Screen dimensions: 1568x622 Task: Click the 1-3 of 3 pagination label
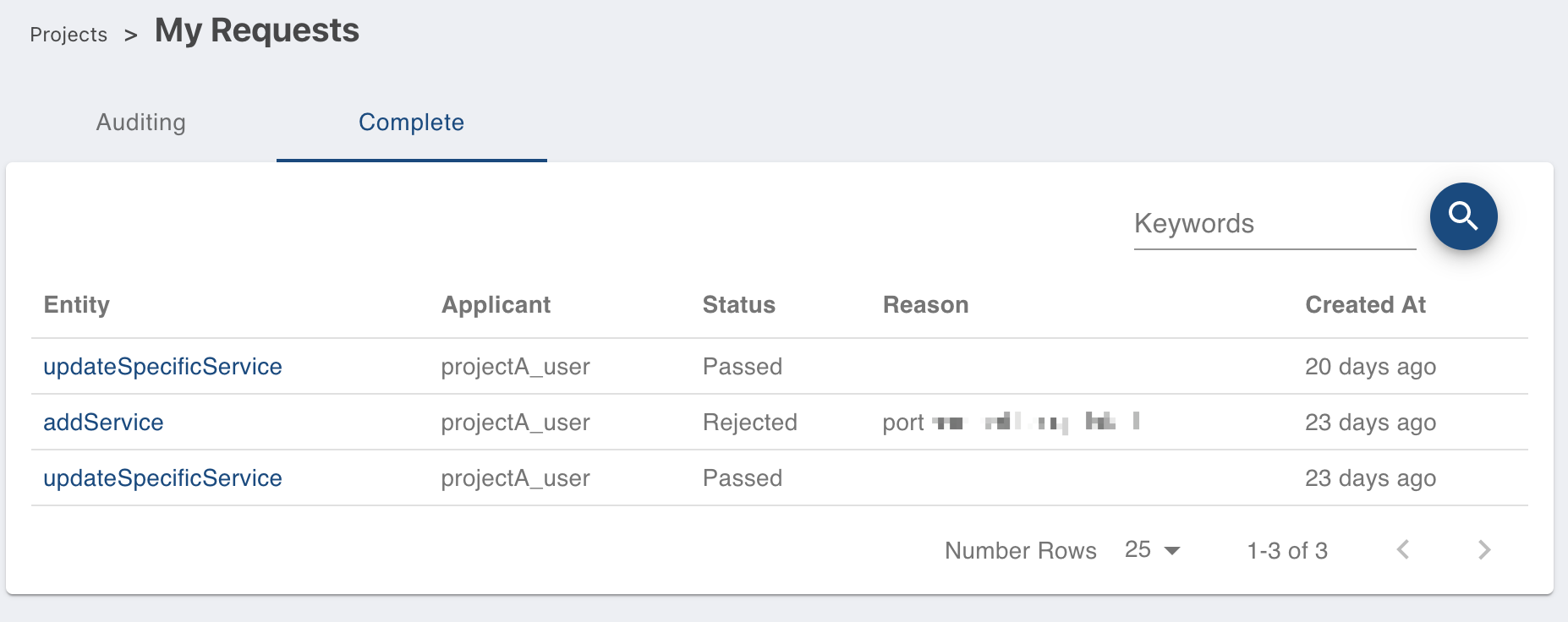pos(1287,551)
